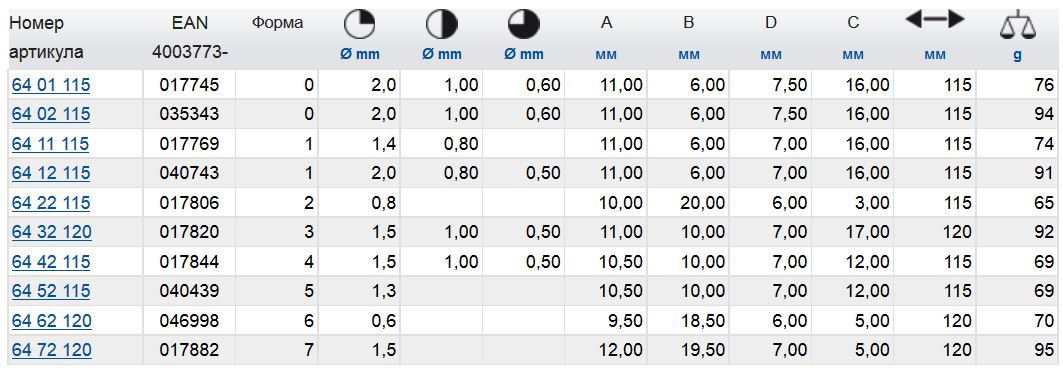This screenshot has height=368, width=1063.
Task: Open article link 64 52 115
Action: [51, 291]
